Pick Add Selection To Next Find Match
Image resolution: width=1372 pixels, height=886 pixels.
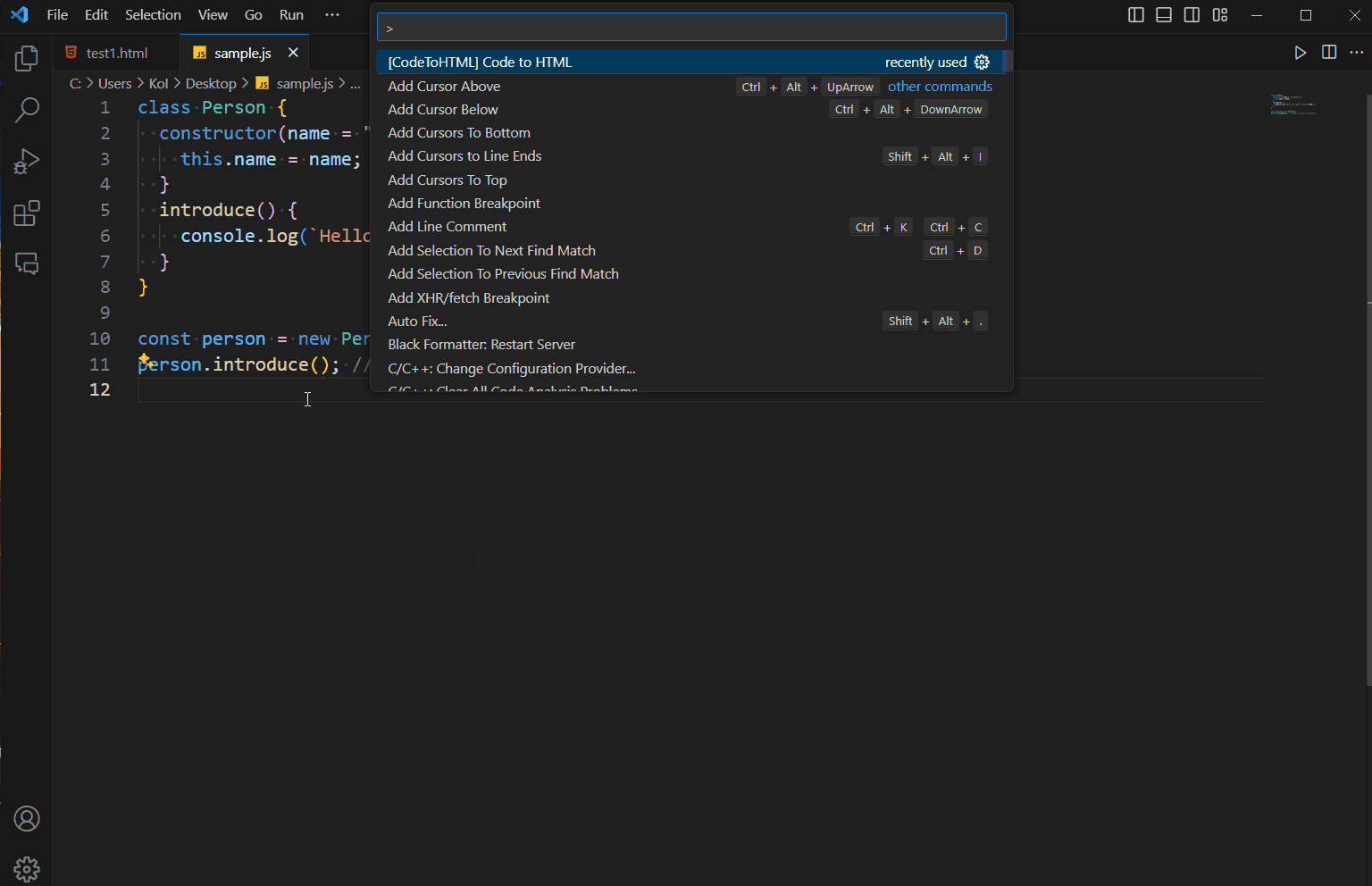(690, 250)
